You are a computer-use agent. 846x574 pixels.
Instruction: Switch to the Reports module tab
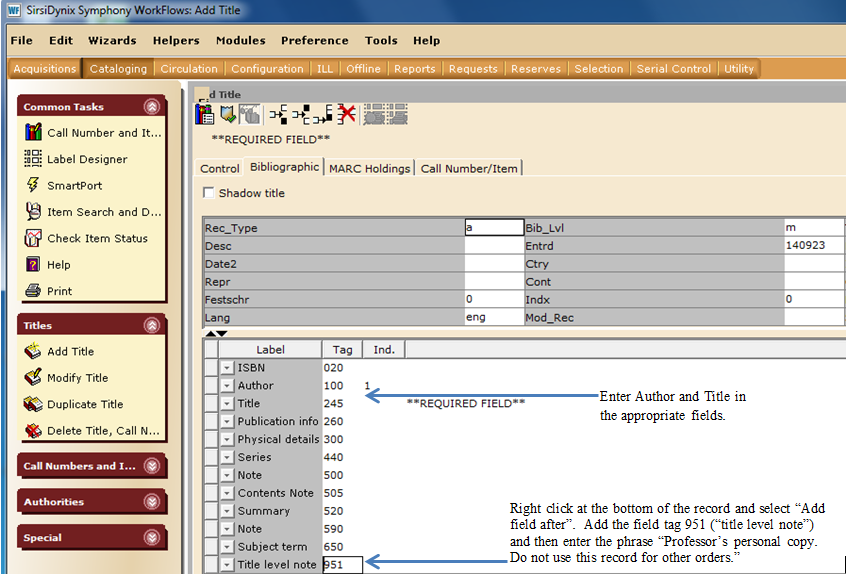coord(414,69)
